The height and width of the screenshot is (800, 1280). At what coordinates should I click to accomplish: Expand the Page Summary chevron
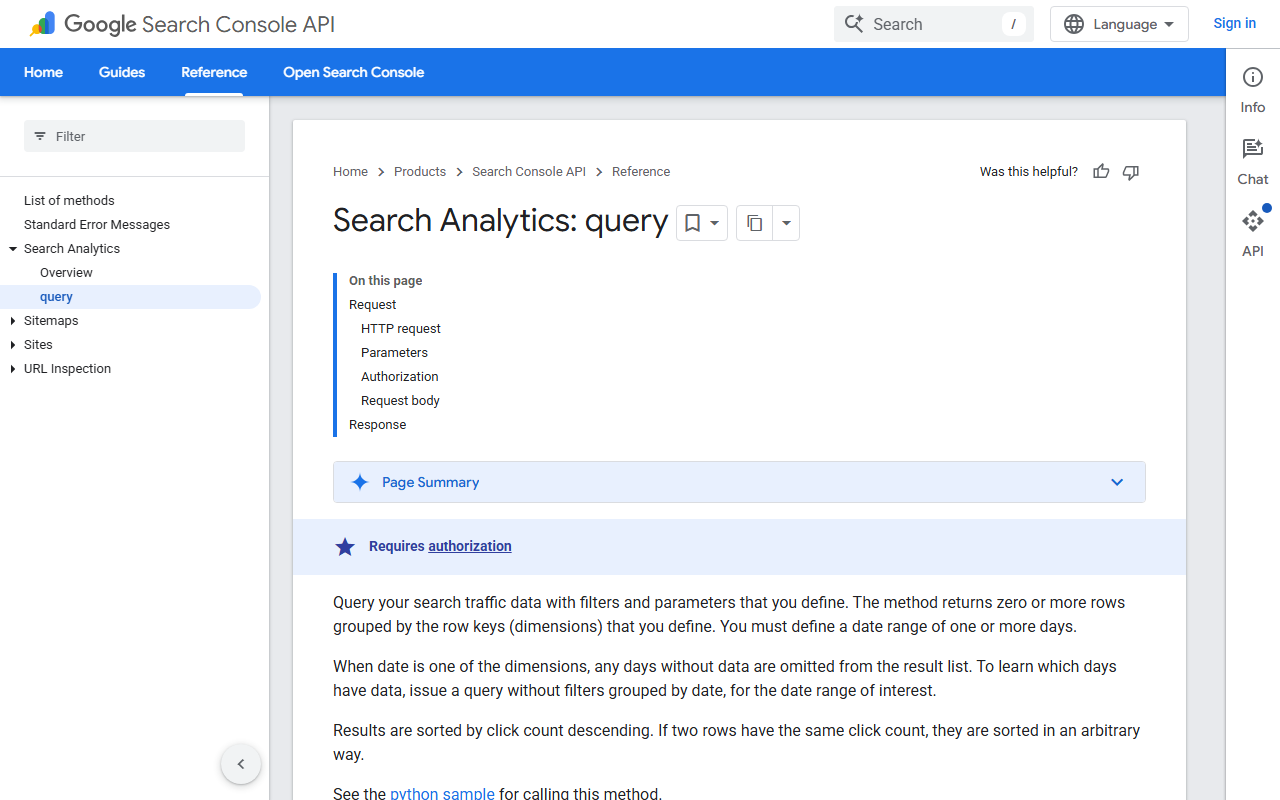[1117, 482]
